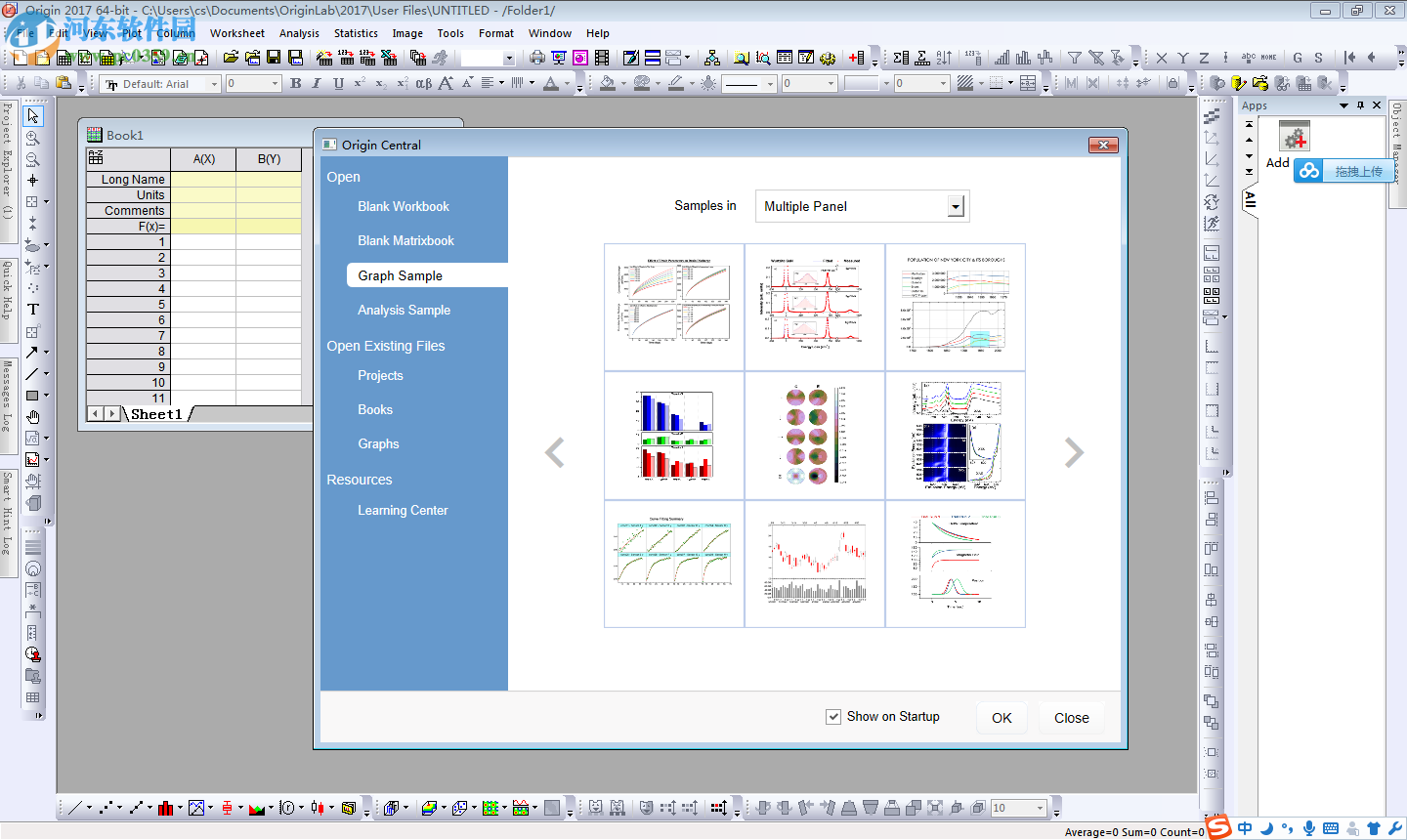Image resolution: width=1407 pixels, height=840 pixels.
Task: Click the Bold formatting button
Action: (296, 83)
